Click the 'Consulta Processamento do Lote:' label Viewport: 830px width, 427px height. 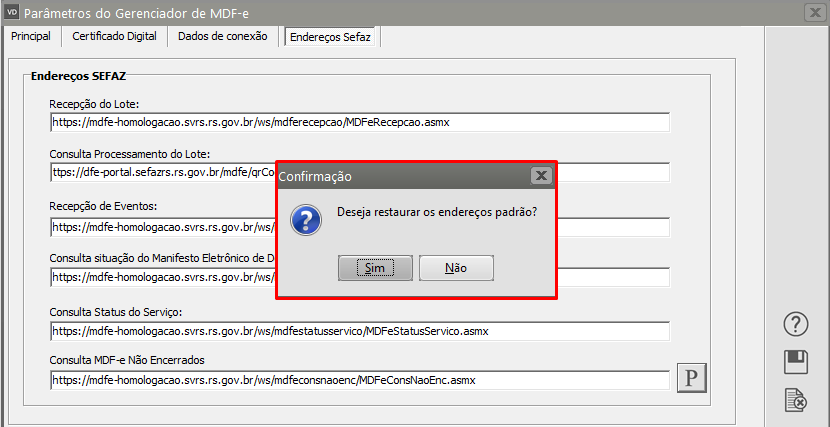(x=130, y=154)
